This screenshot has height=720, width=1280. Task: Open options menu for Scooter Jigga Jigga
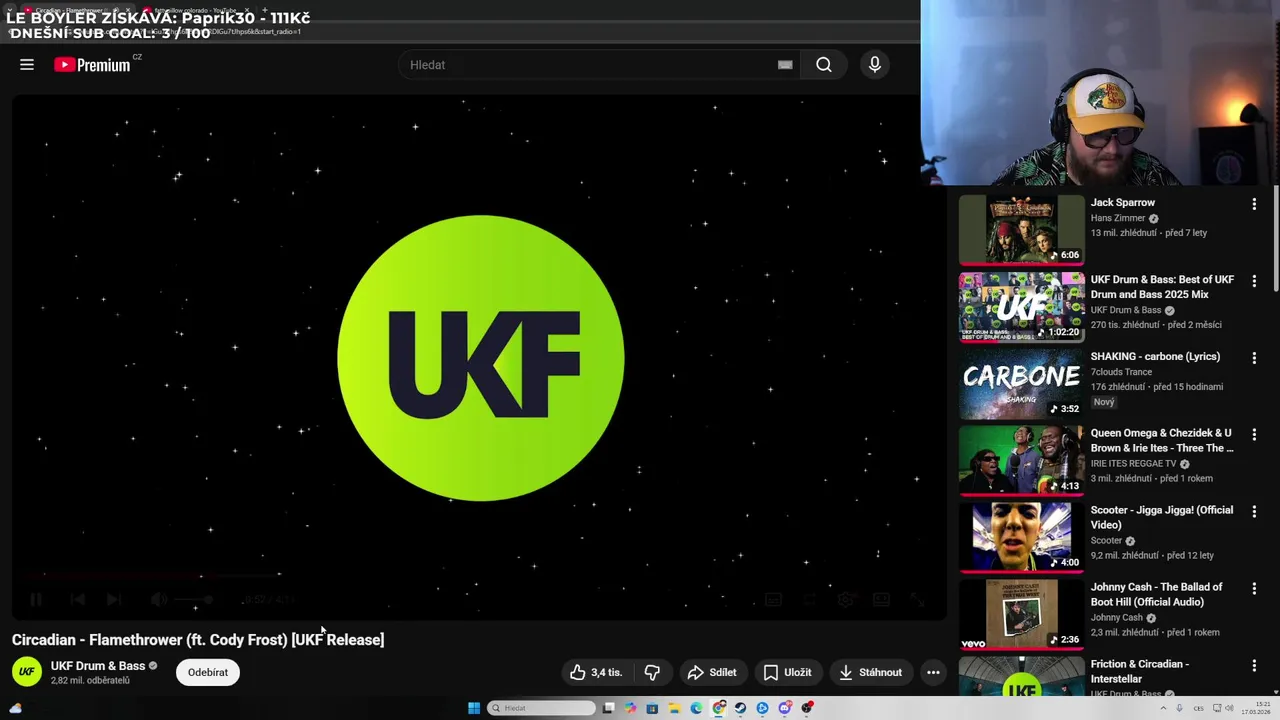tap(1254, 512)
